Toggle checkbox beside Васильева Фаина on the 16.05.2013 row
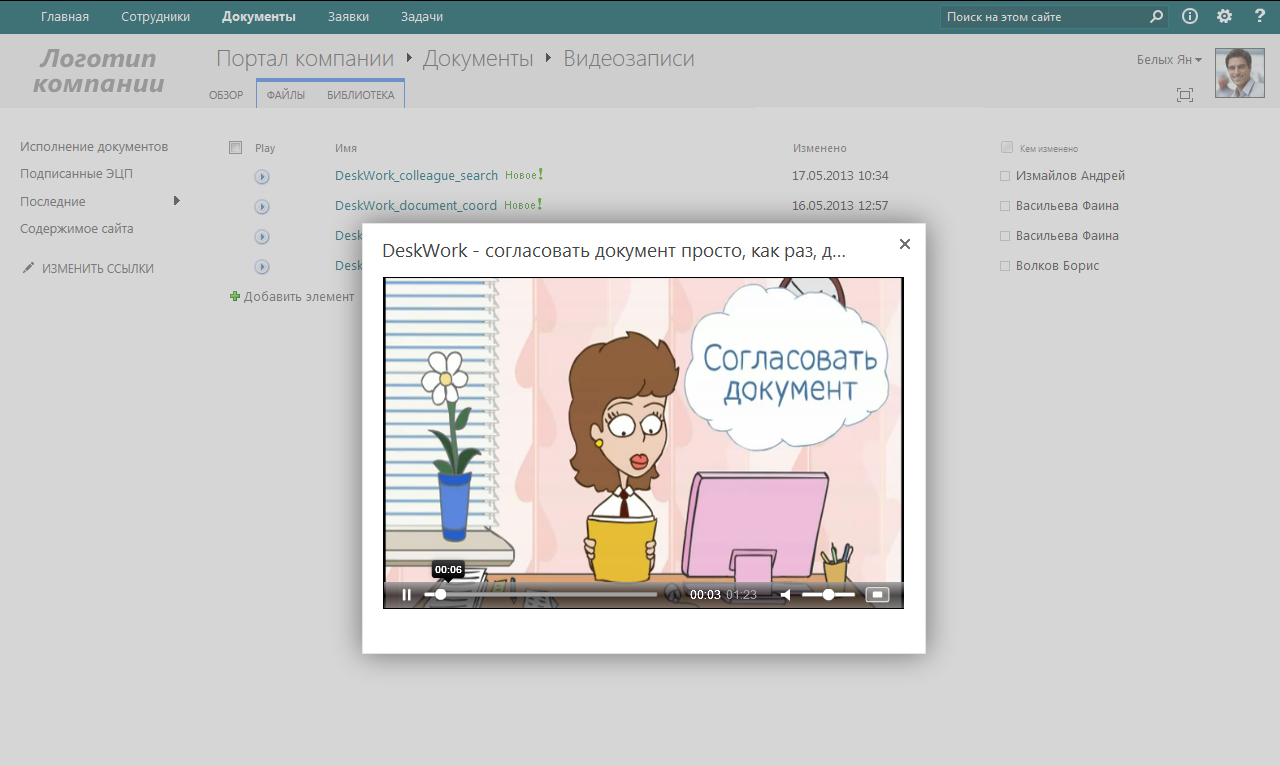 pos(1005,207)
